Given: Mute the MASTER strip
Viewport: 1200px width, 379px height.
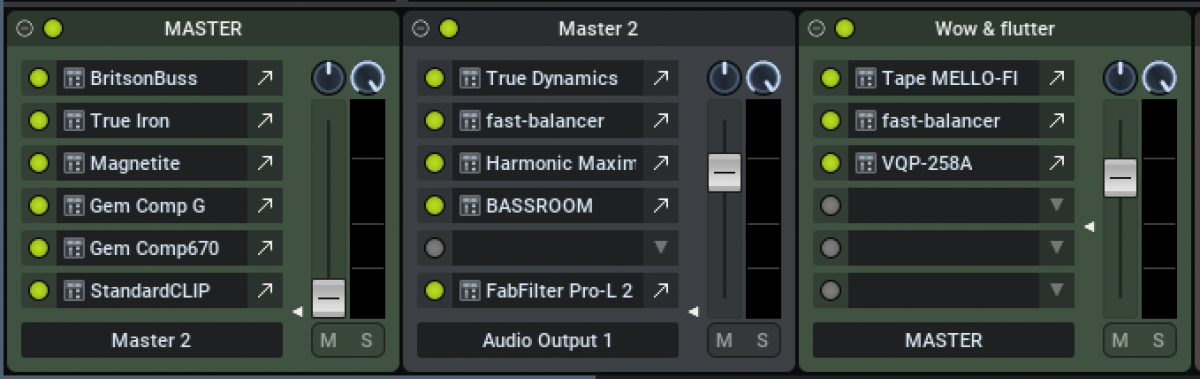Looking at the screenshot, I should point(329,341).
